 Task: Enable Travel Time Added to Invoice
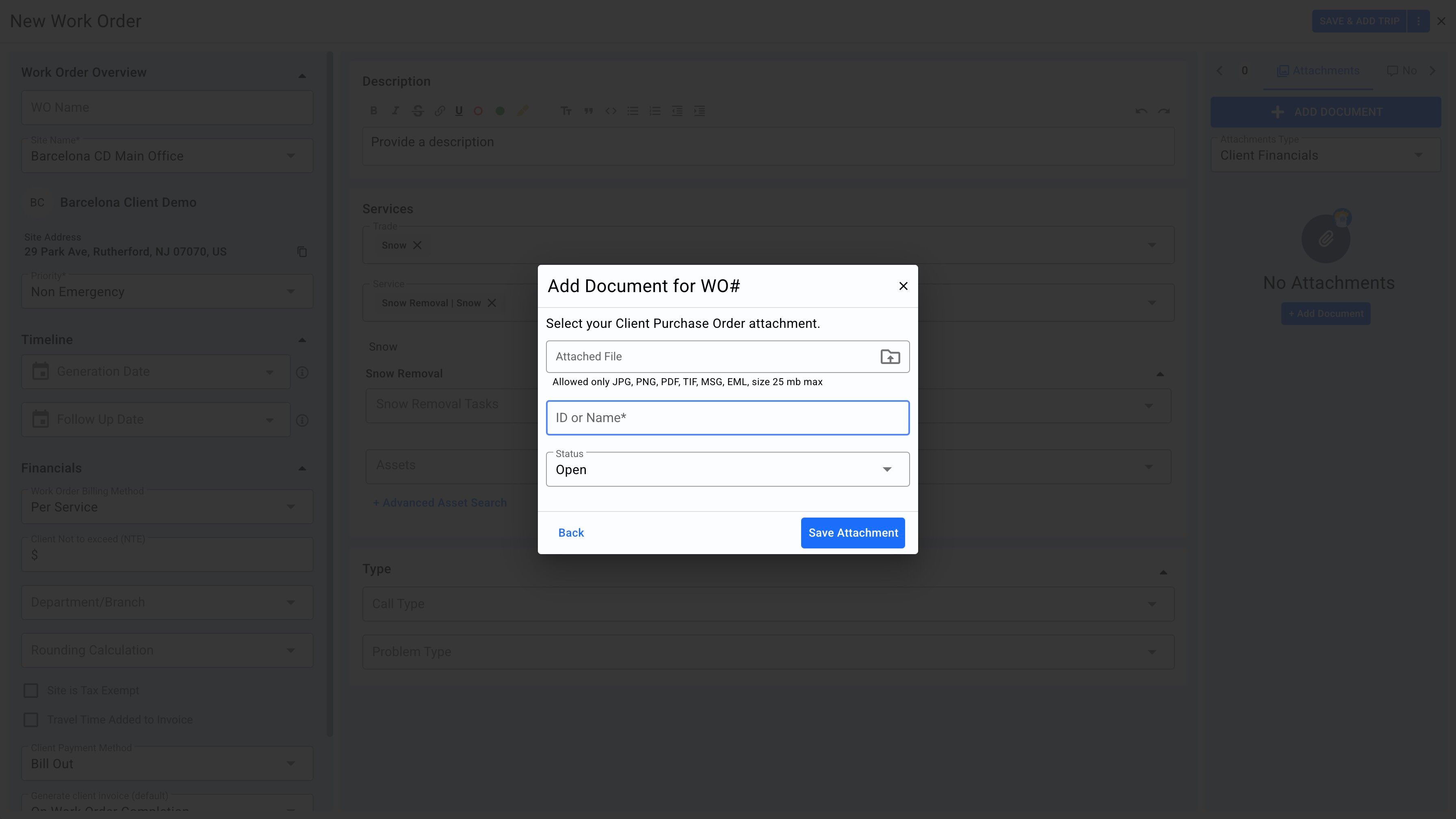click(x=30, y=719)
